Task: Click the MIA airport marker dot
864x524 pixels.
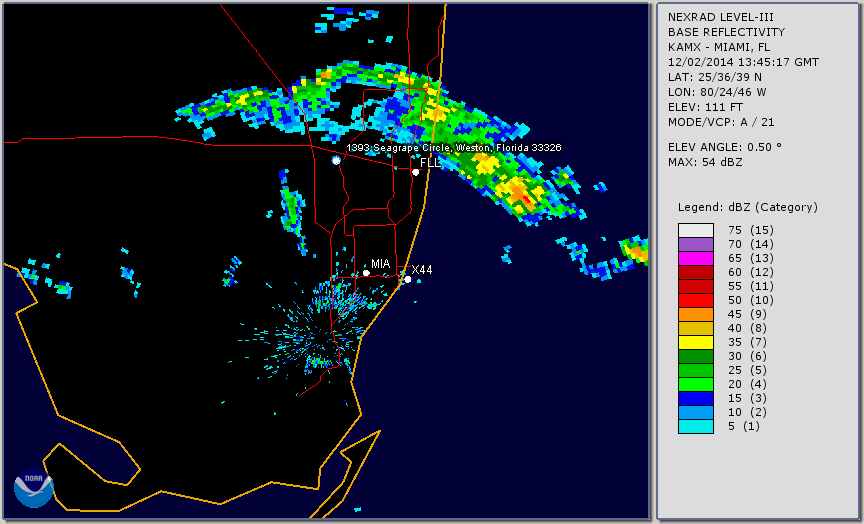Action: 366,273
